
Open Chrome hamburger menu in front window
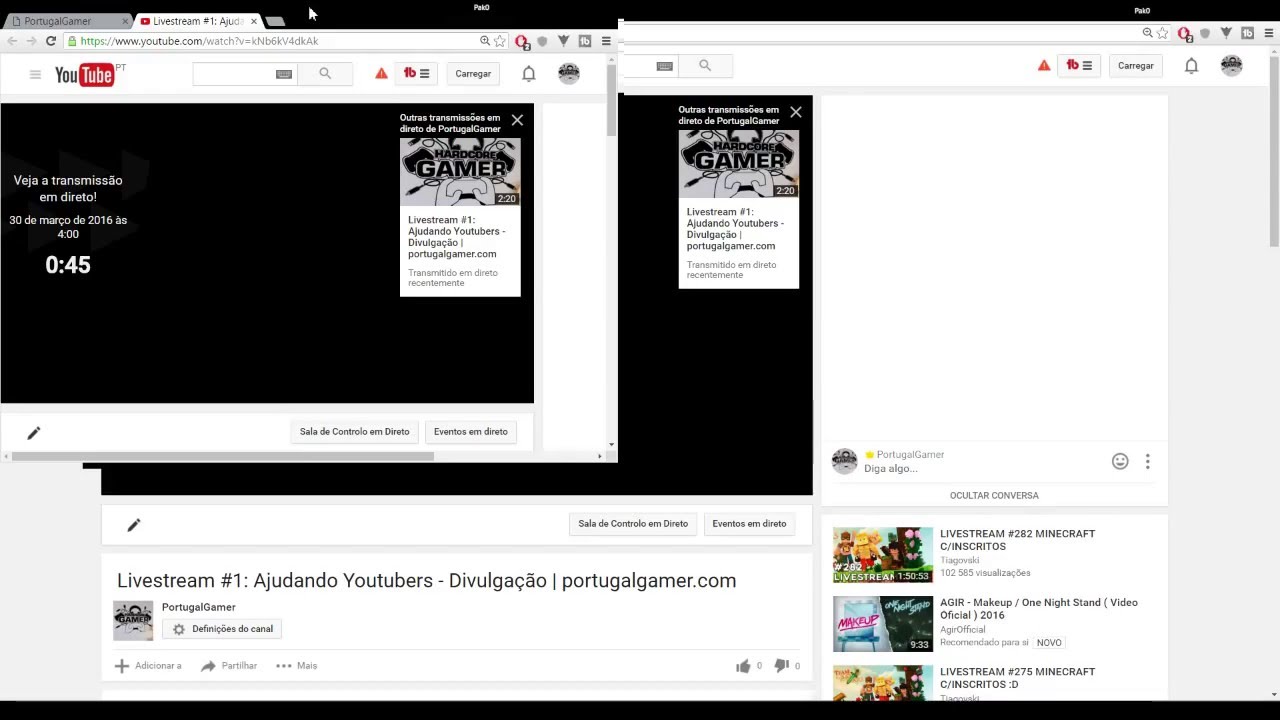[x=606, y=41]
